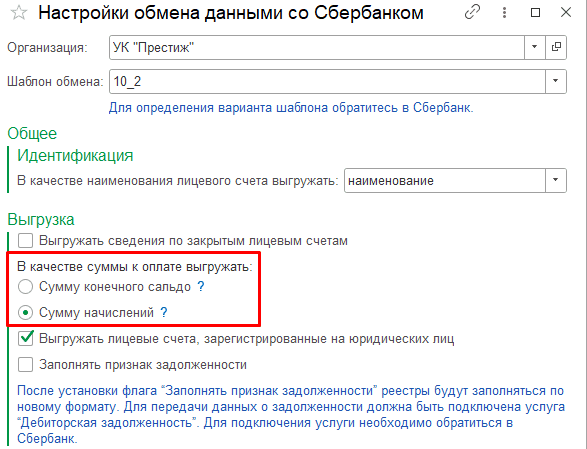This screenshot has height=449, width=587.
Task: Click the Выгрузка section header
Action: (x=41, y=219)
